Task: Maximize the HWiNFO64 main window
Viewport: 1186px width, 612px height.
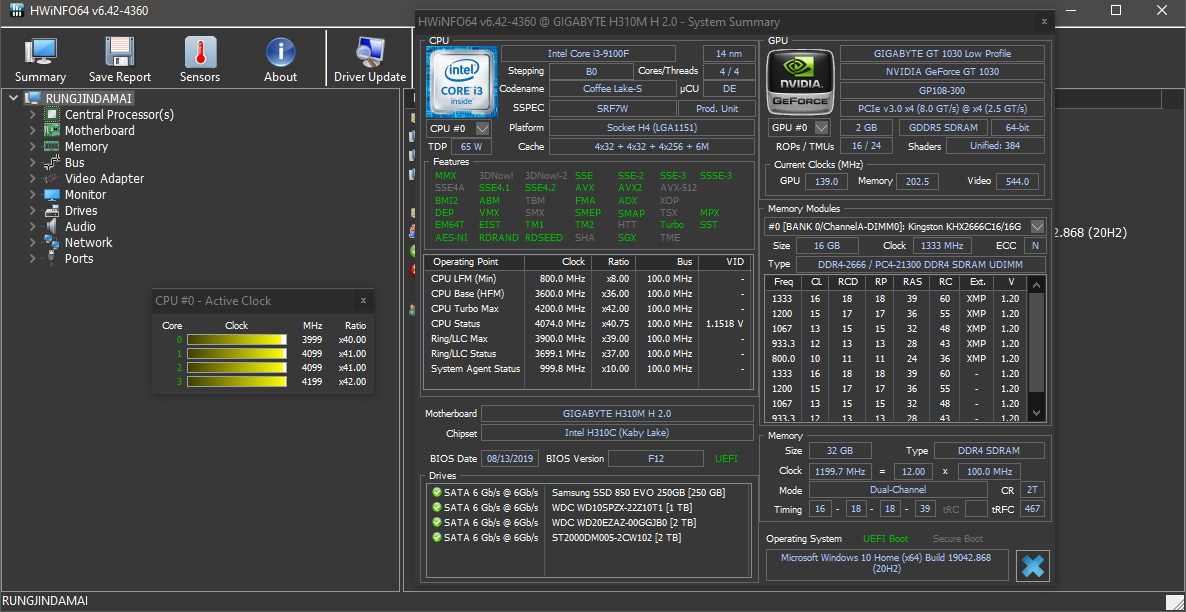Action: click(x=1116, y=11)
